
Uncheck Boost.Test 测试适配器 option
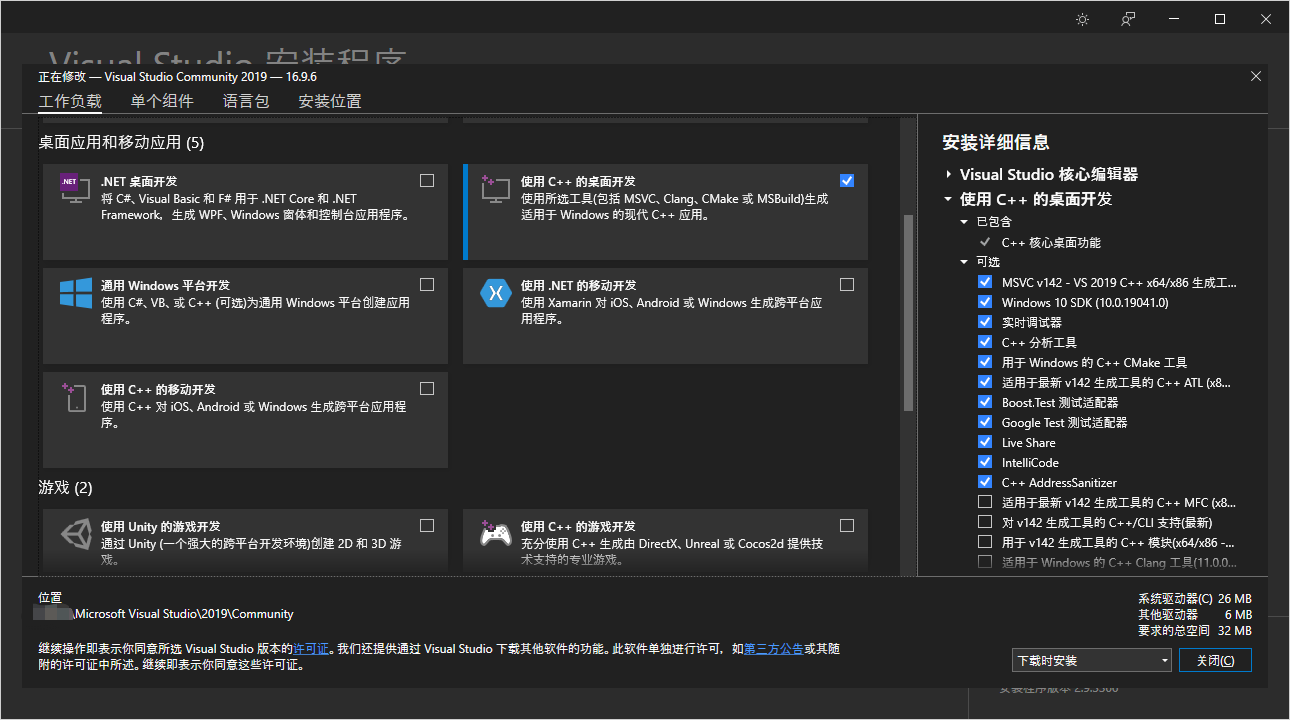[985, 402]
